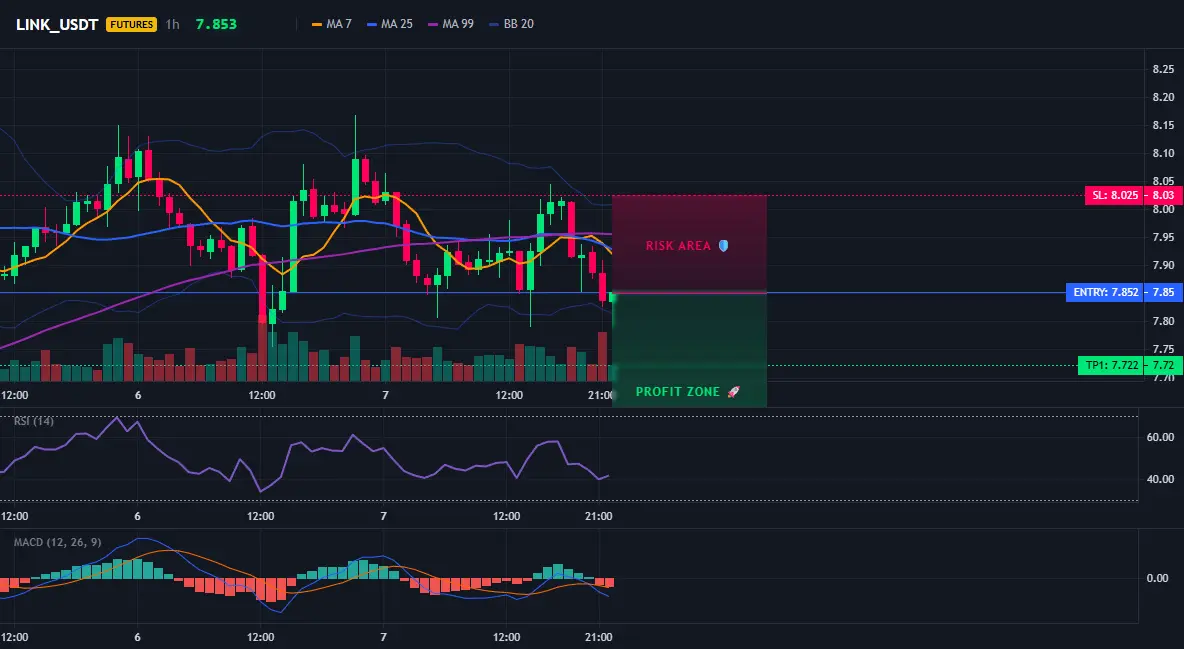Click the current price 7.853
The image size is (1184, 649).
pos(216,24)
